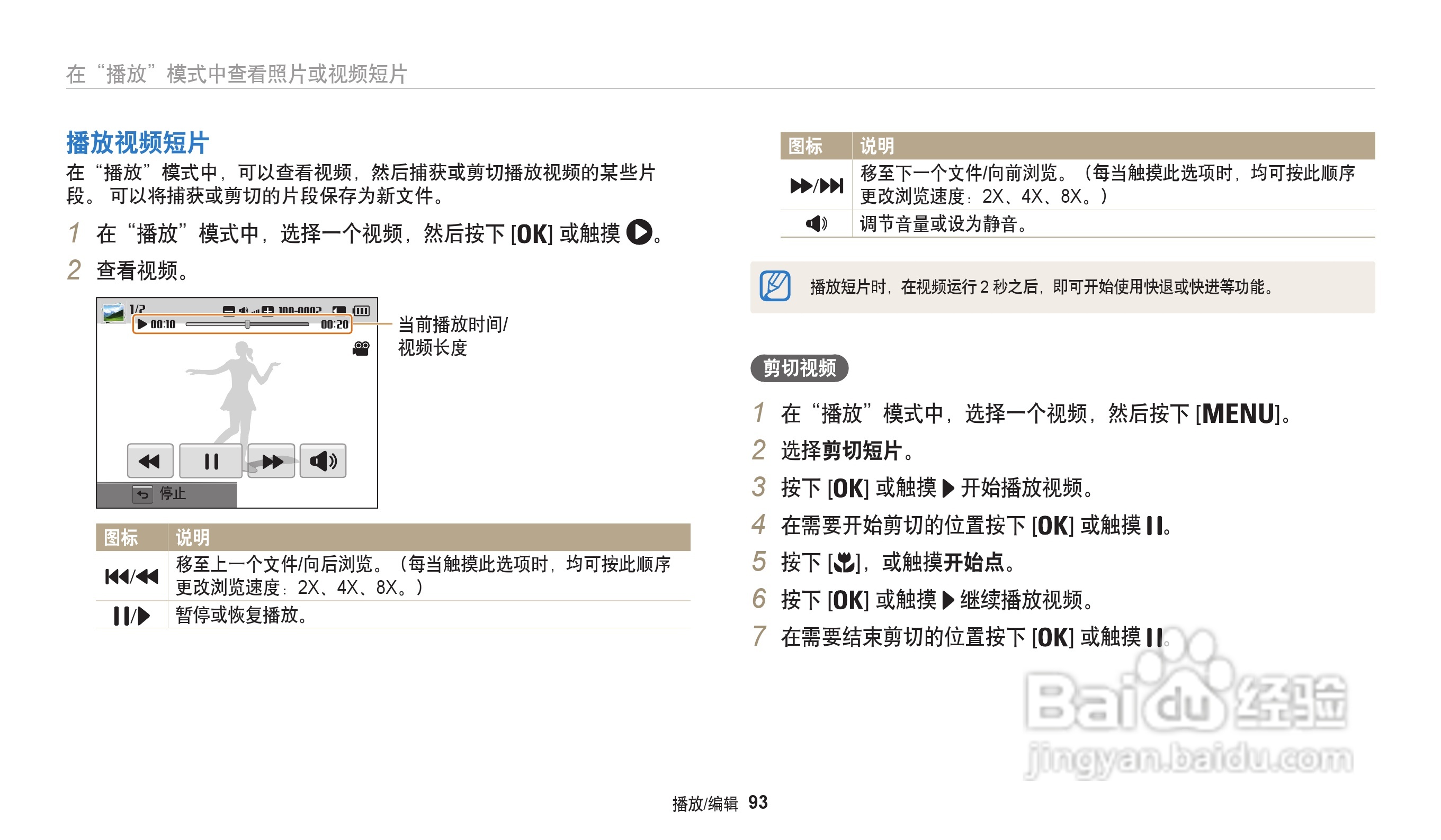Click the photo thumbnail on the camera screen
Image resolution: width=1441 pixels, height=840 pixels.
[x=113, y=313]
